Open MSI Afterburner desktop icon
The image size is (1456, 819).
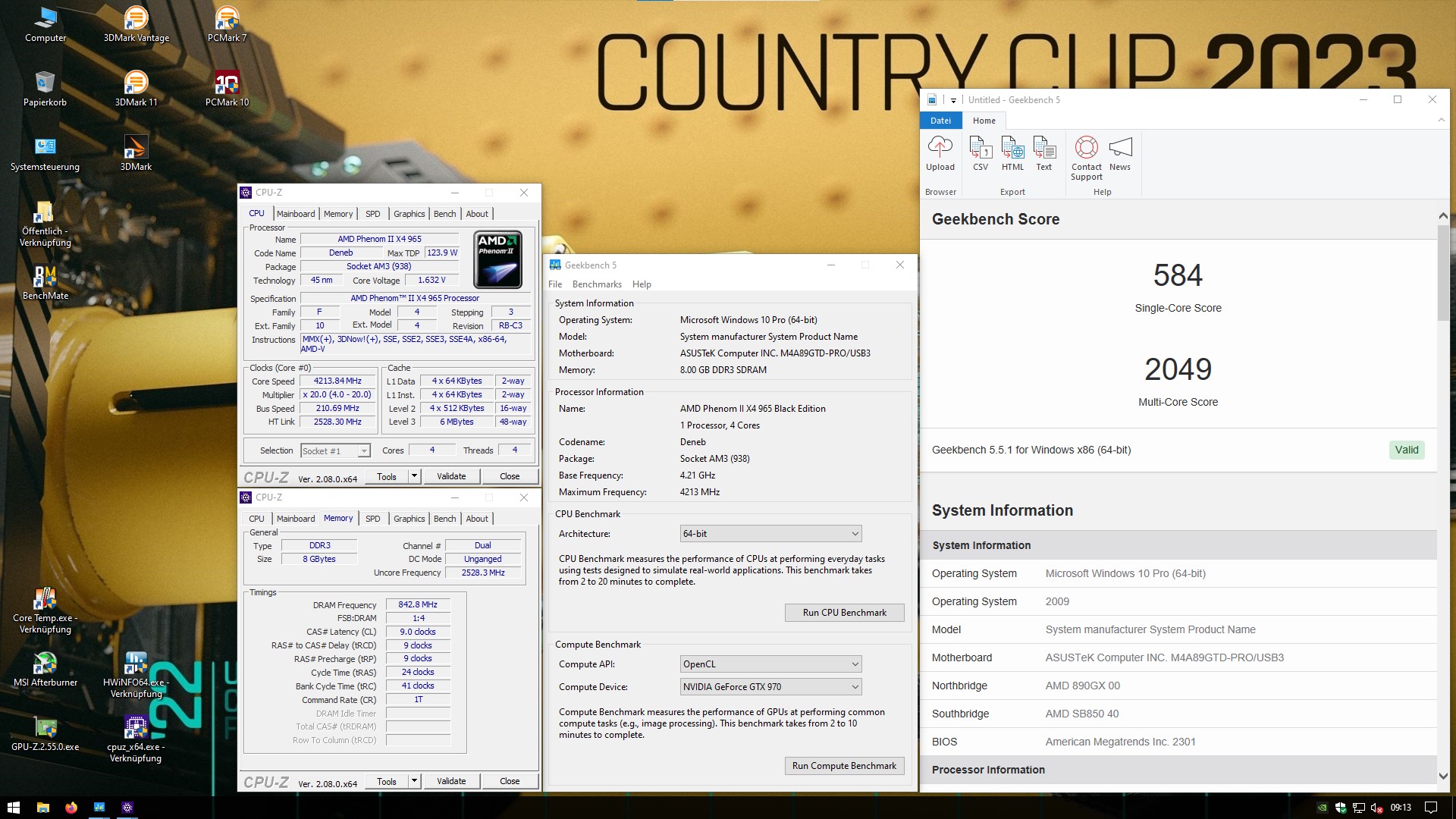[x=45, y=669]
